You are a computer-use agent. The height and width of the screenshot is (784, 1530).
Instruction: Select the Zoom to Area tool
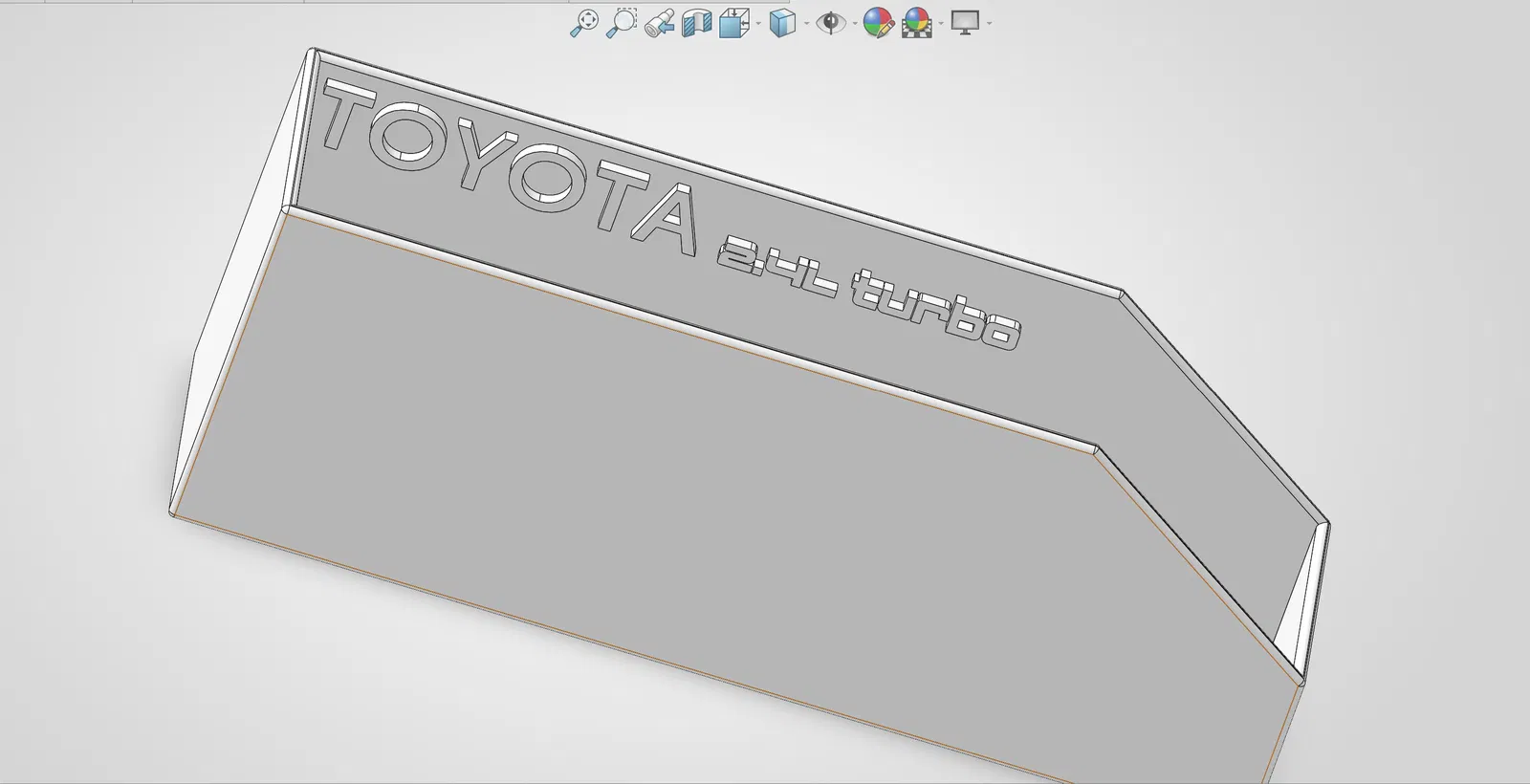[622, 23]
